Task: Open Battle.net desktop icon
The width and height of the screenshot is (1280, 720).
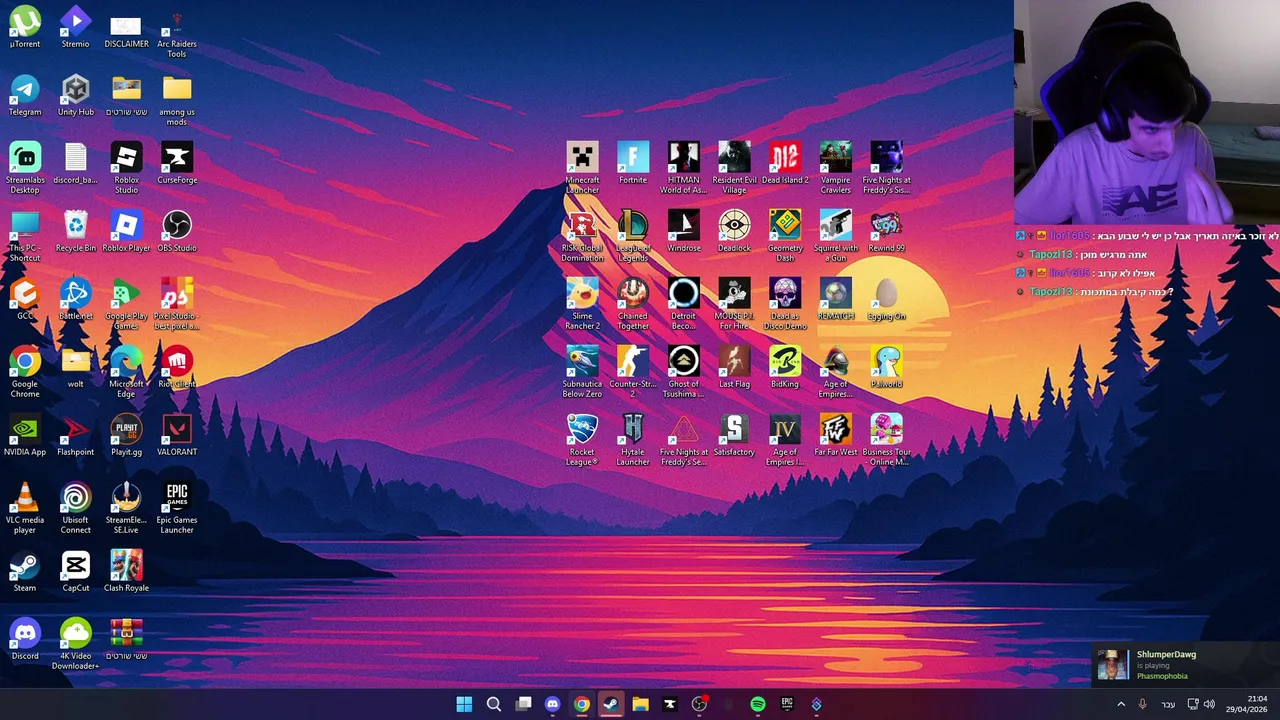Action: [x=75, y=300]
